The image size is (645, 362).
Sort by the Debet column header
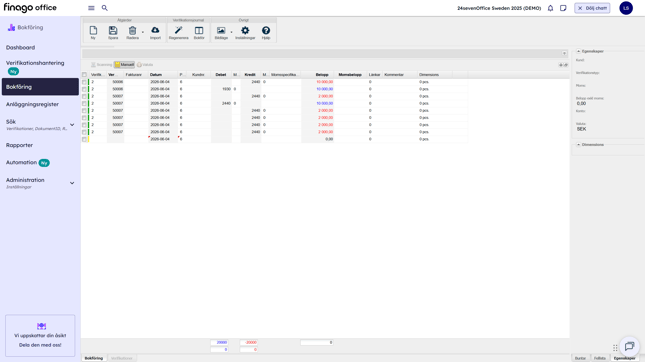click(x=221, y=75)
